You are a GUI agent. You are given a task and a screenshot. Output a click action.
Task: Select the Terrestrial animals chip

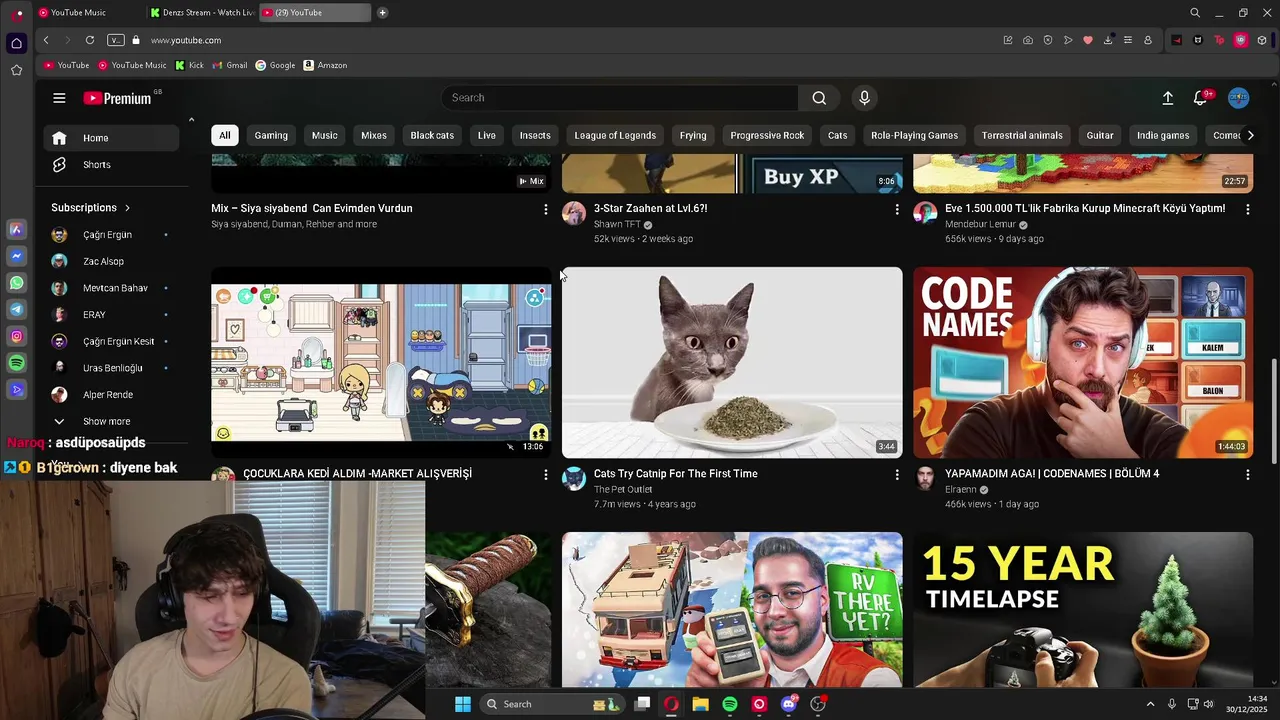[x=1022, y=135]
